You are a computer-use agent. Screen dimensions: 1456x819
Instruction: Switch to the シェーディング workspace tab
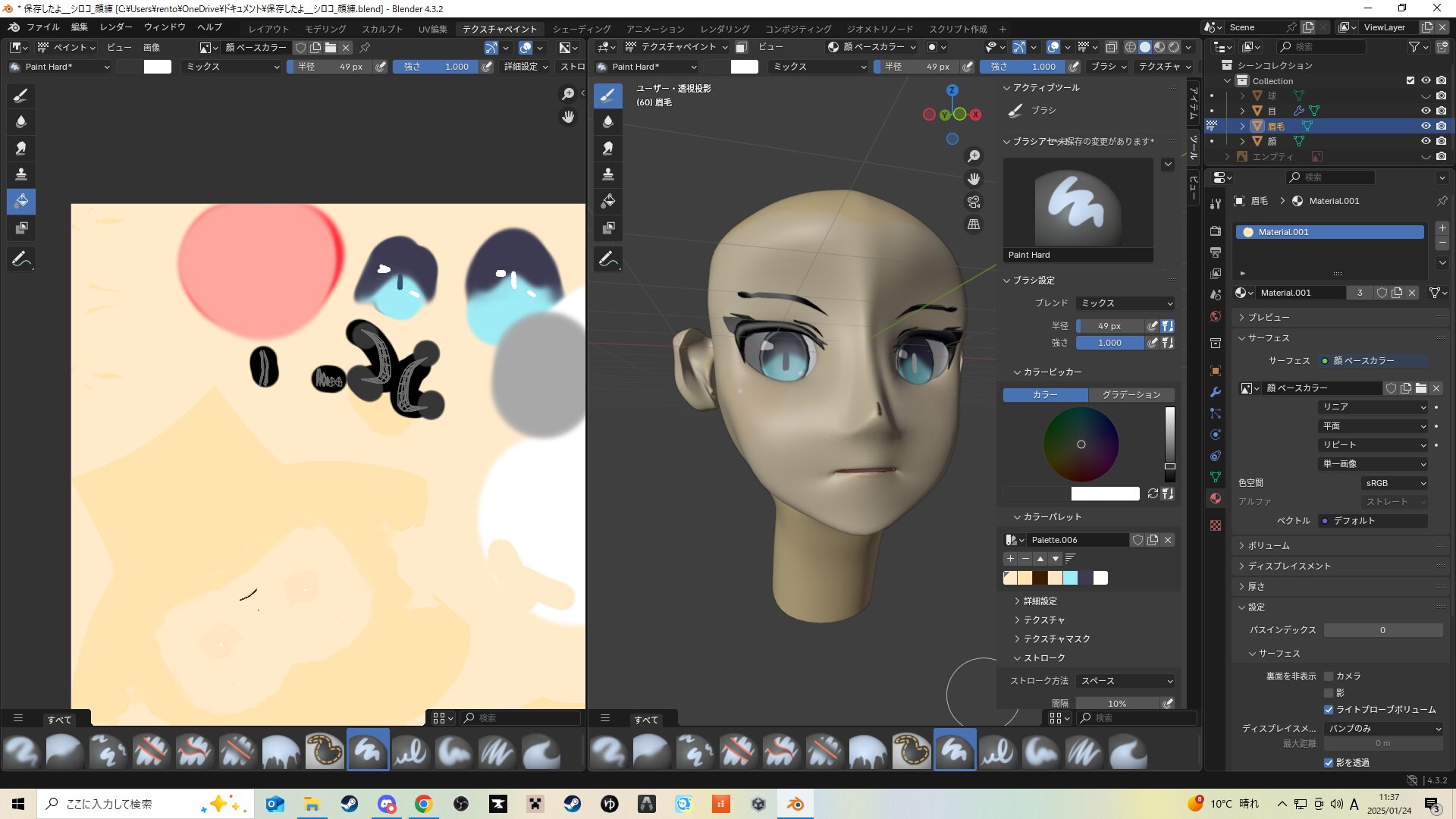(581, 29)
